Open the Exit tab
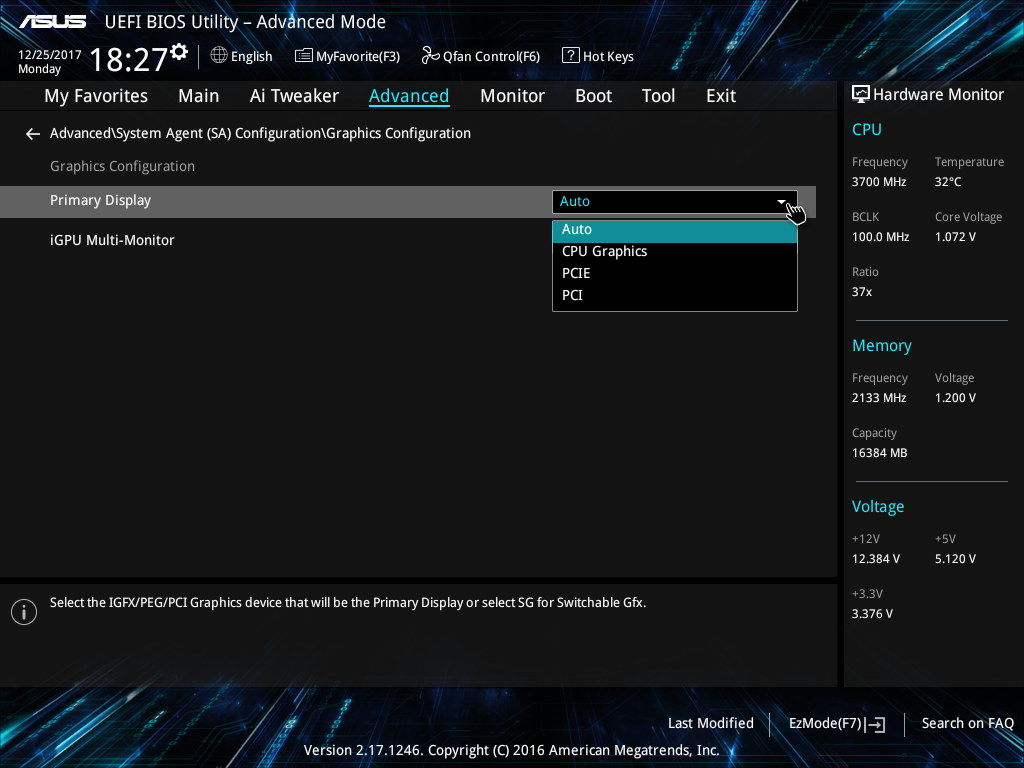1024x768 pixels. 721,96
